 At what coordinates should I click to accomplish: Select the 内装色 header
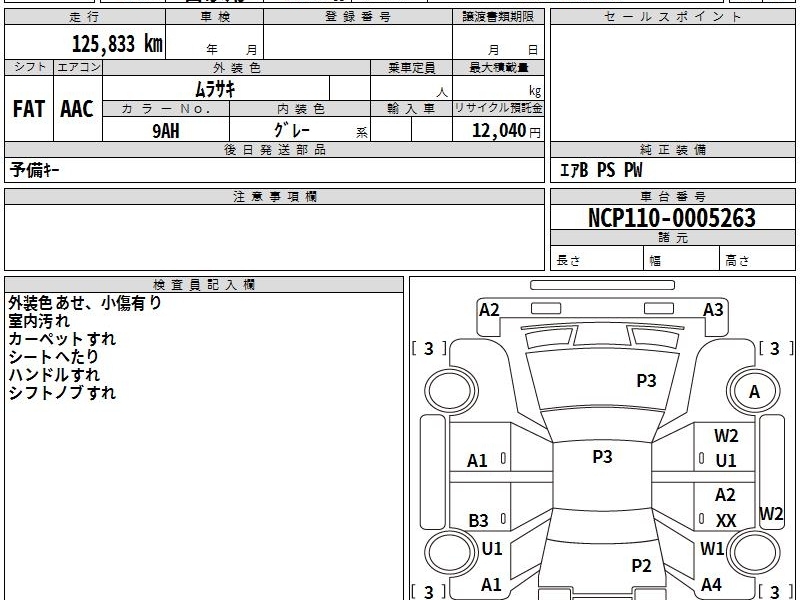(x=300, y=109)
